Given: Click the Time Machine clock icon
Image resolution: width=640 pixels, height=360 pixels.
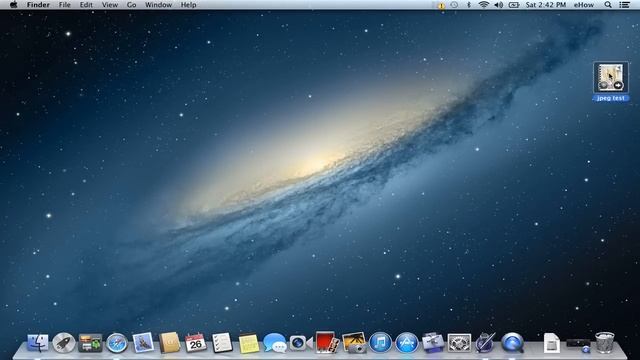Looking at the screenshot, I should pyautogui.click(x=454, y=5).
